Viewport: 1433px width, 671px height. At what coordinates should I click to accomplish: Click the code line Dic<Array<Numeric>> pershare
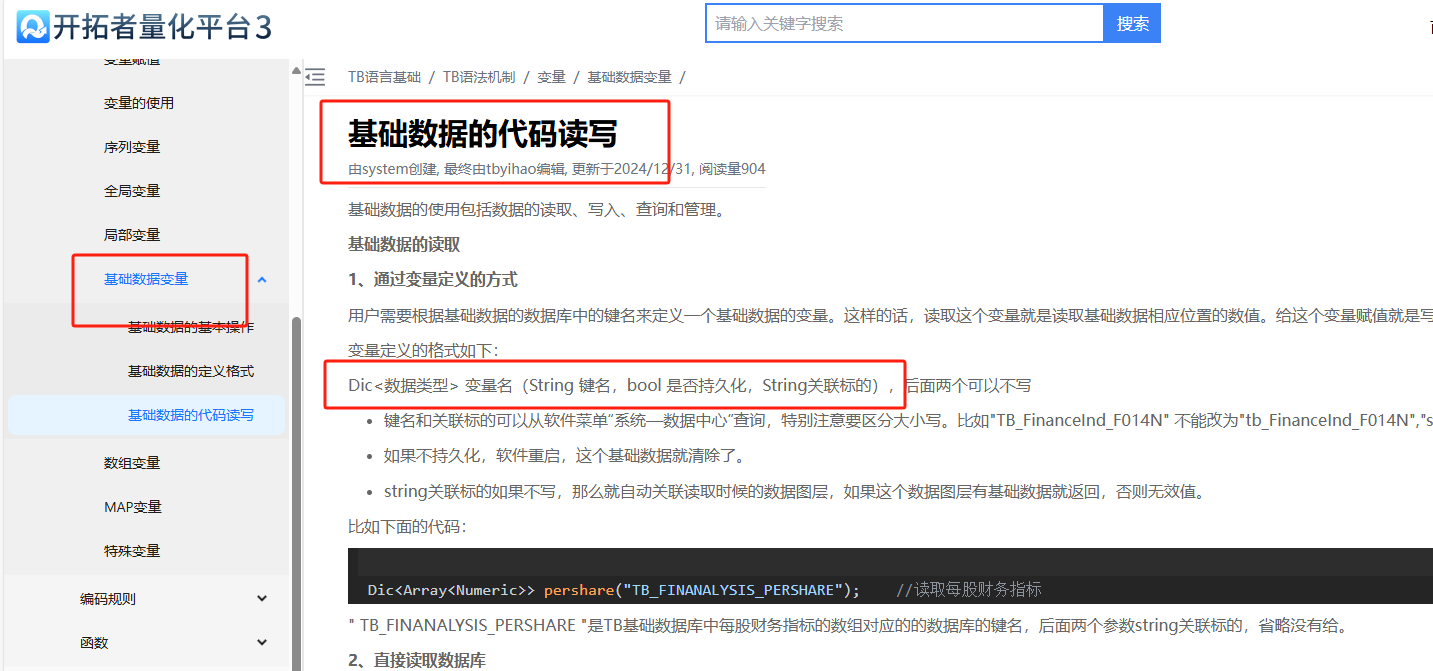point(614,590)
